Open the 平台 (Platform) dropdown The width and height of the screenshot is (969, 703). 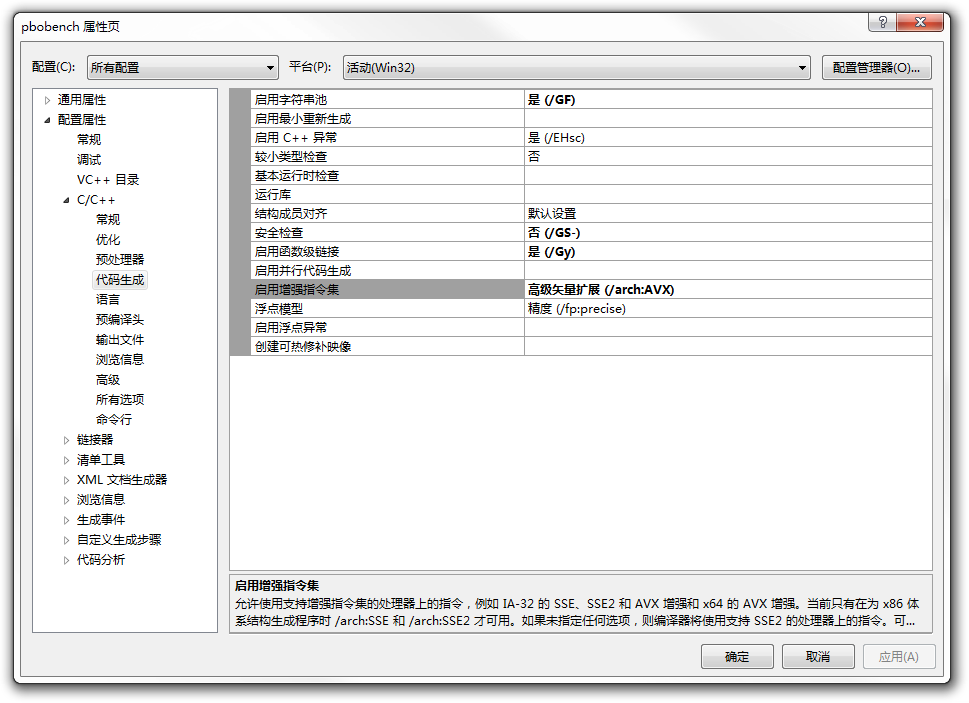(576, 68)
